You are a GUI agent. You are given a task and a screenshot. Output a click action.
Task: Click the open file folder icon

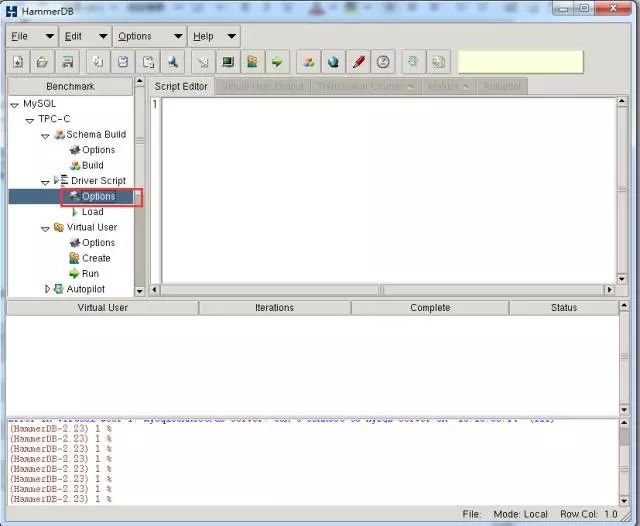[42, 62]
